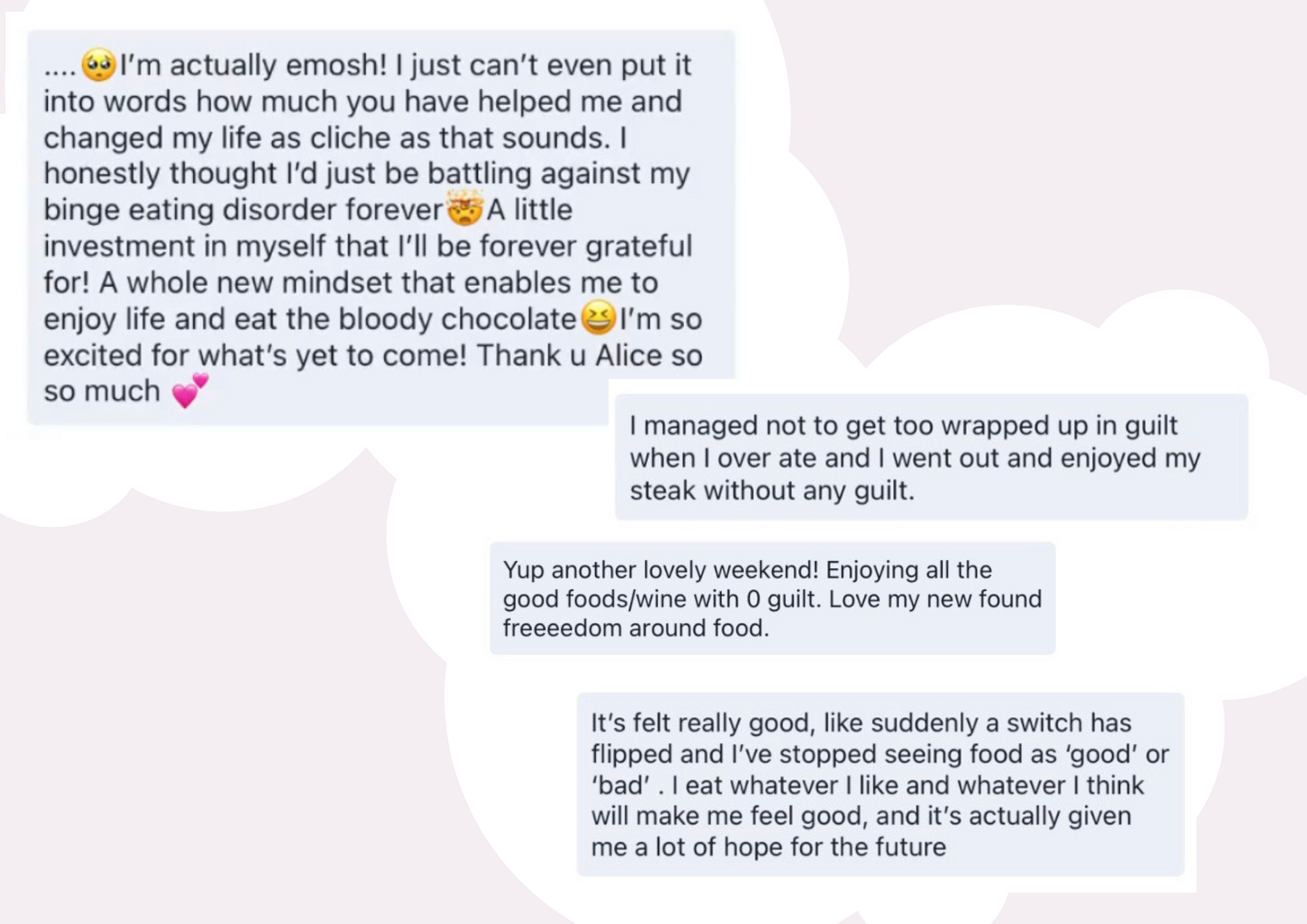Click the pleading face emoji

click(x=98, y=64)
